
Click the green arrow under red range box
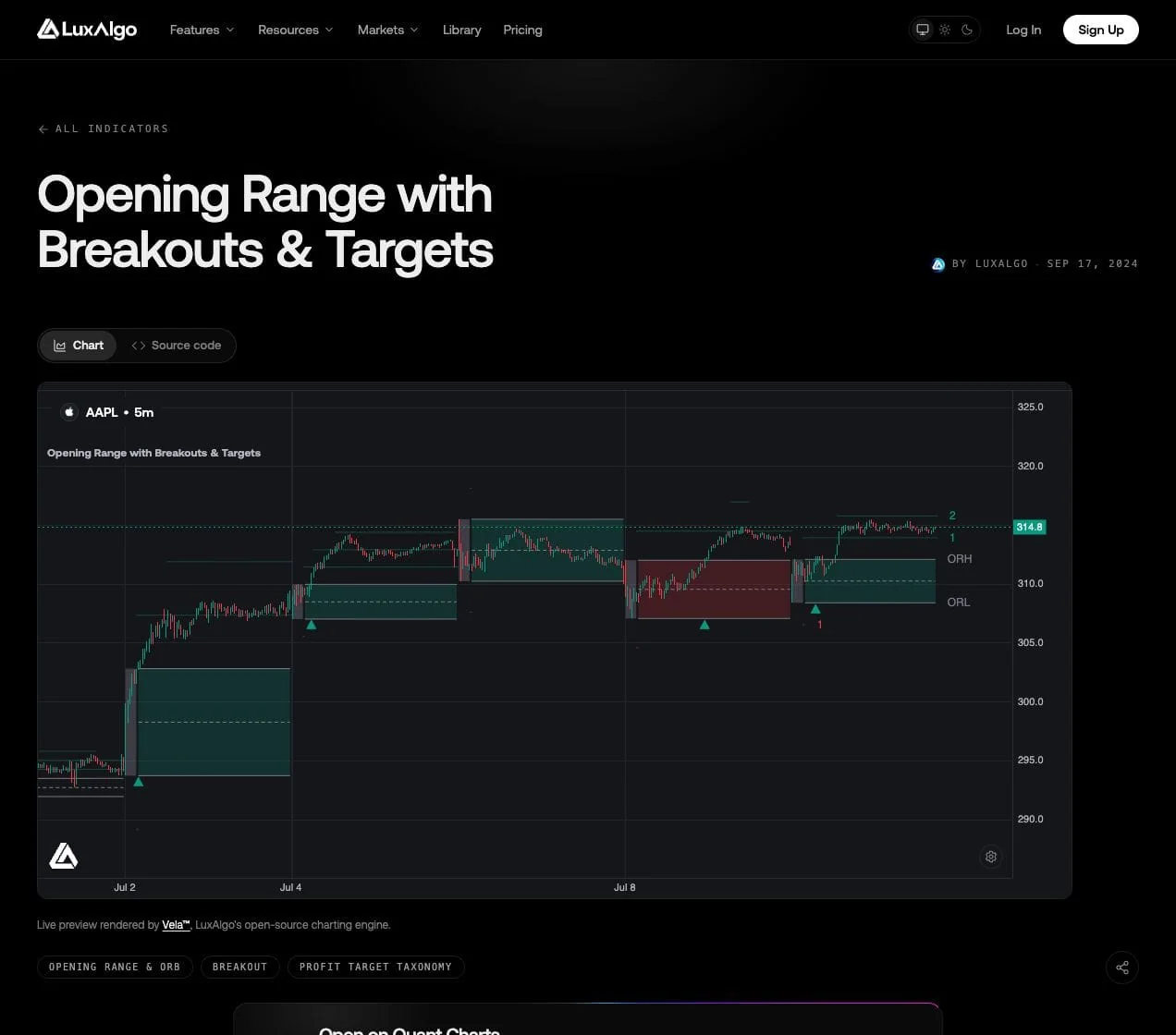click(x=704, y=626)
